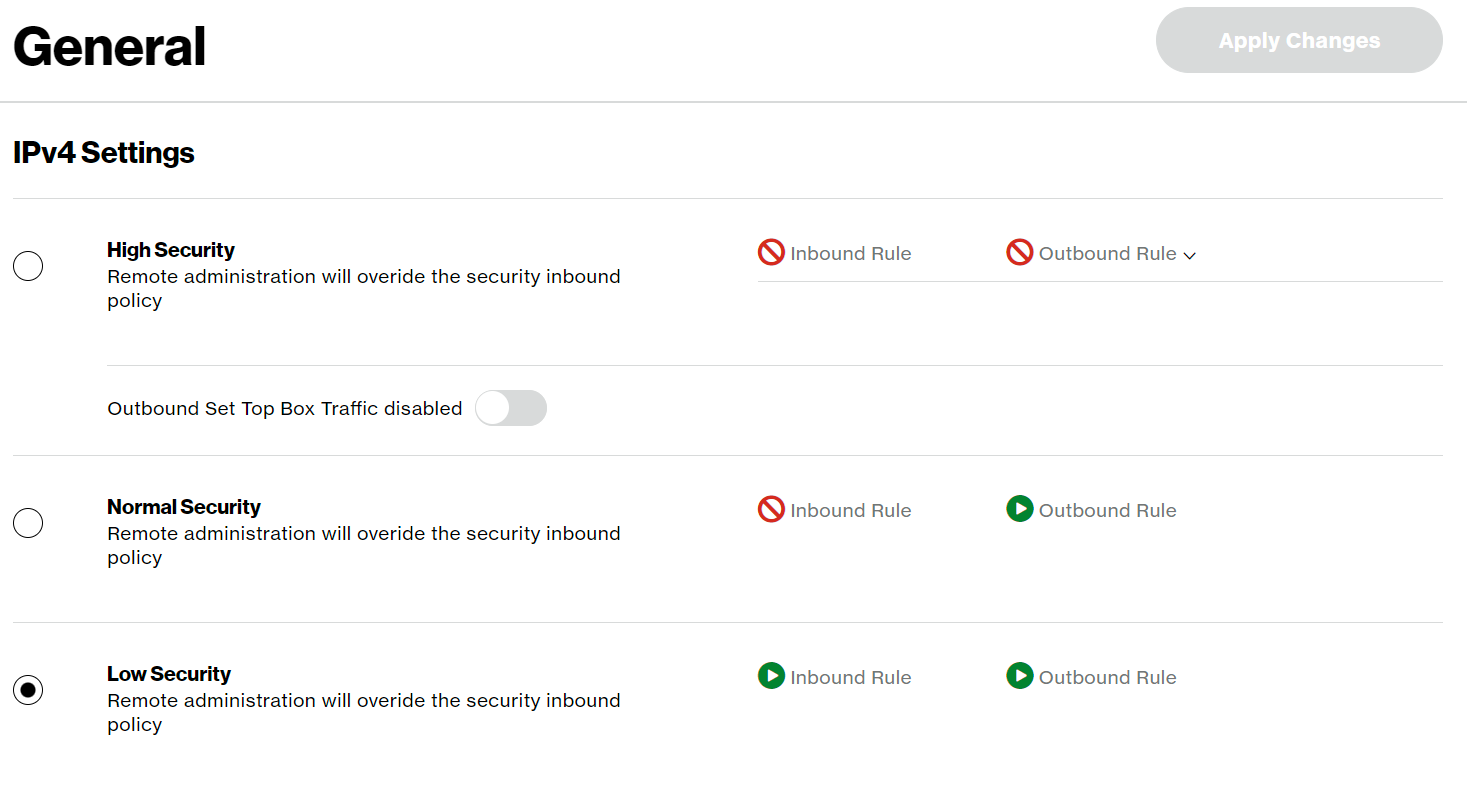Click the Normal Security Outbound Rule label
The height and width of the screenshot is (788, 1467).
(1107, 511)
